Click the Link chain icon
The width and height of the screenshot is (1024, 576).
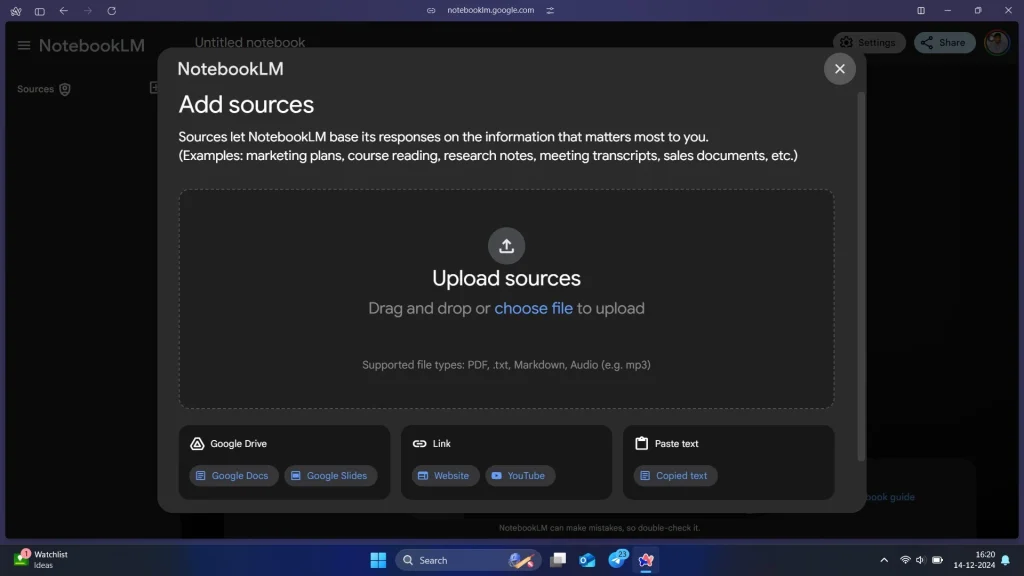(x=419, y=443)
